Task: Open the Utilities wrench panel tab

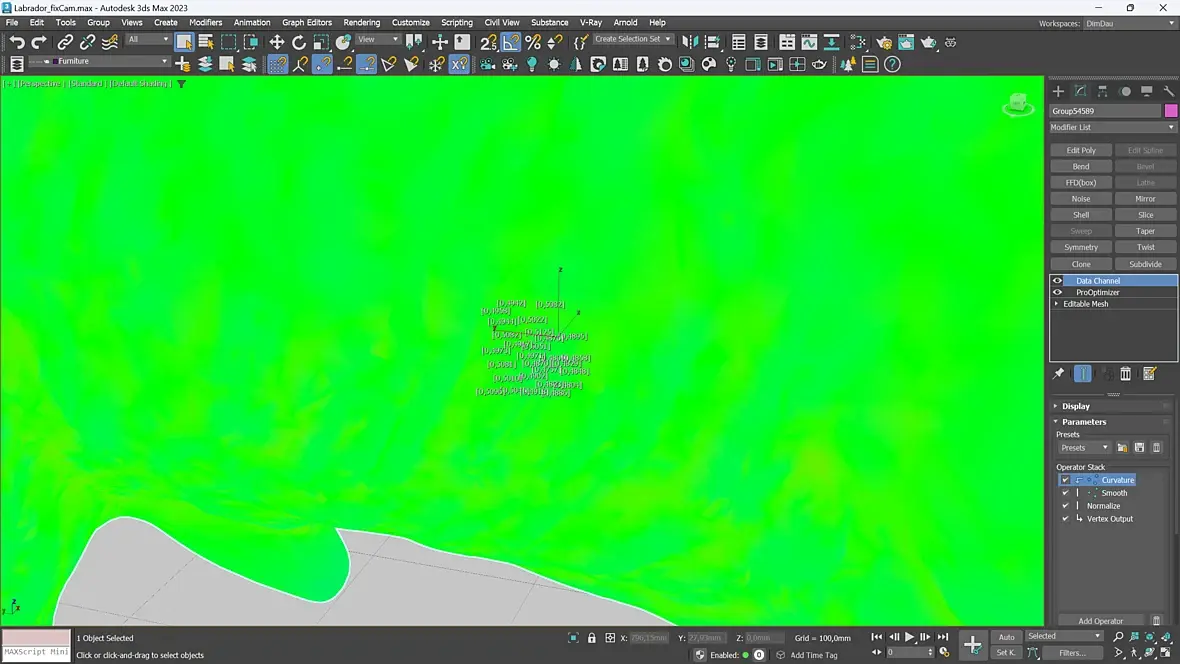Action: tap(1168, 91)
